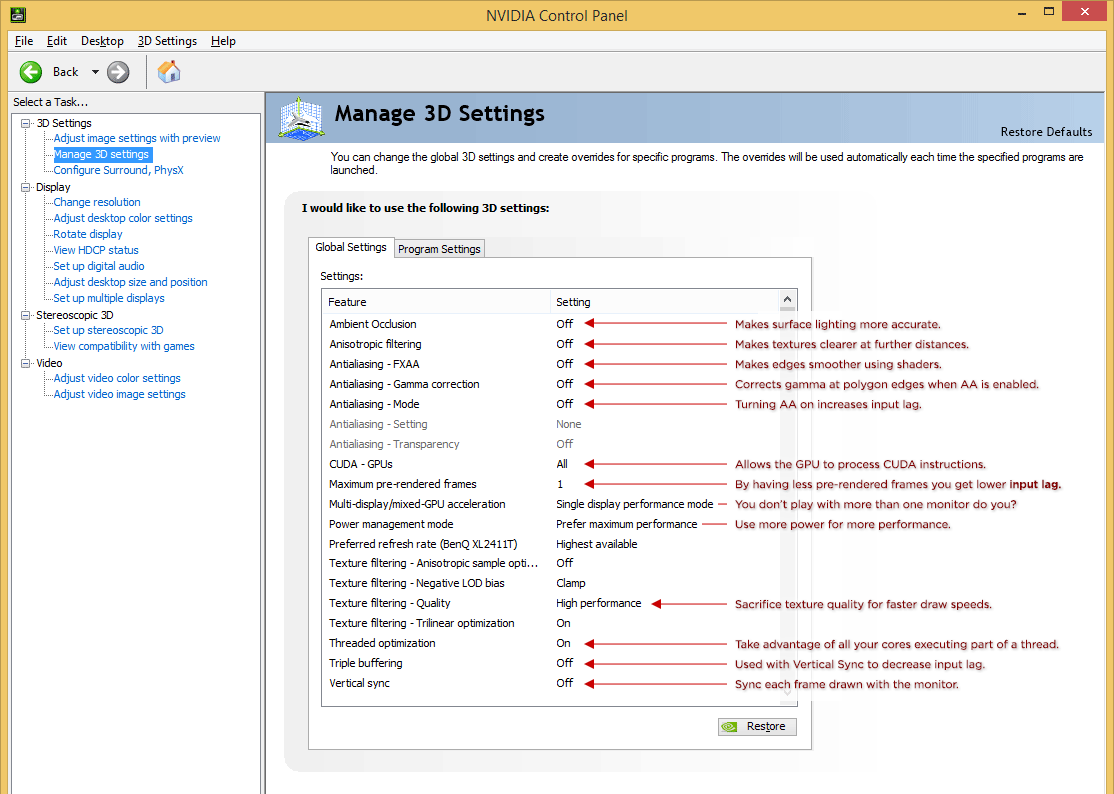Click the Manage 3D Settings header icon
Image resolution: width=1114 pixels, height=794 pixels.
coord(302,118)
